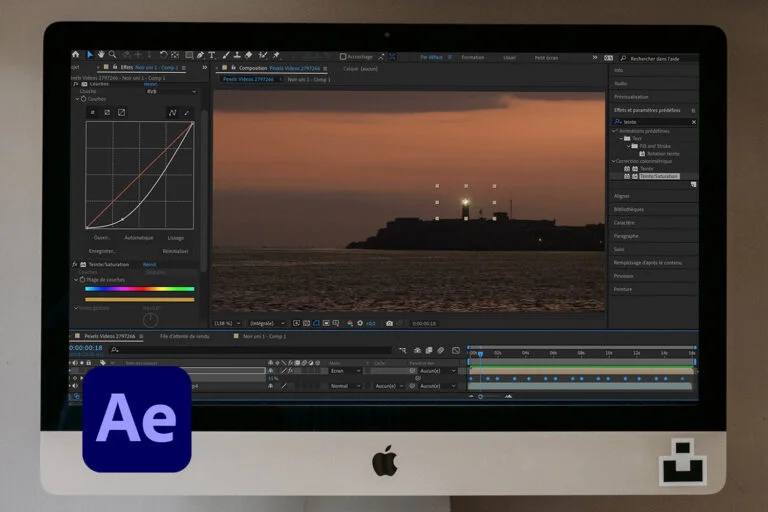Collapse the Courbes property group
The width and height of the screenshot is (768, 512).
point(77,99)
